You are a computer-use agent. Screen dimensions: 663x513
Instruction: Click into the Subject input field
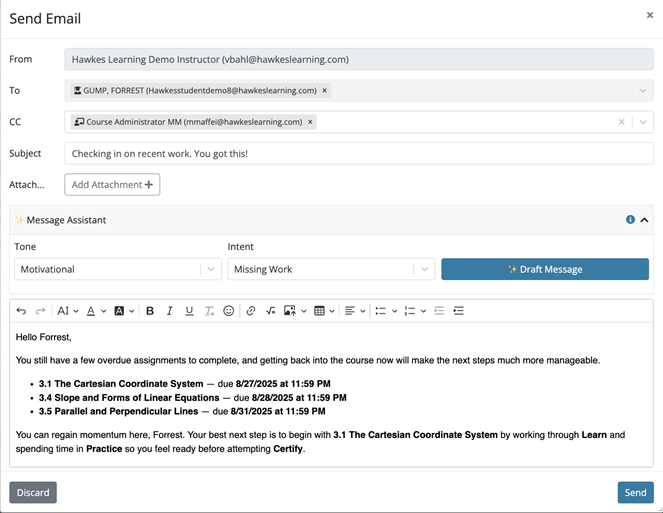click(x=358, y=153)
